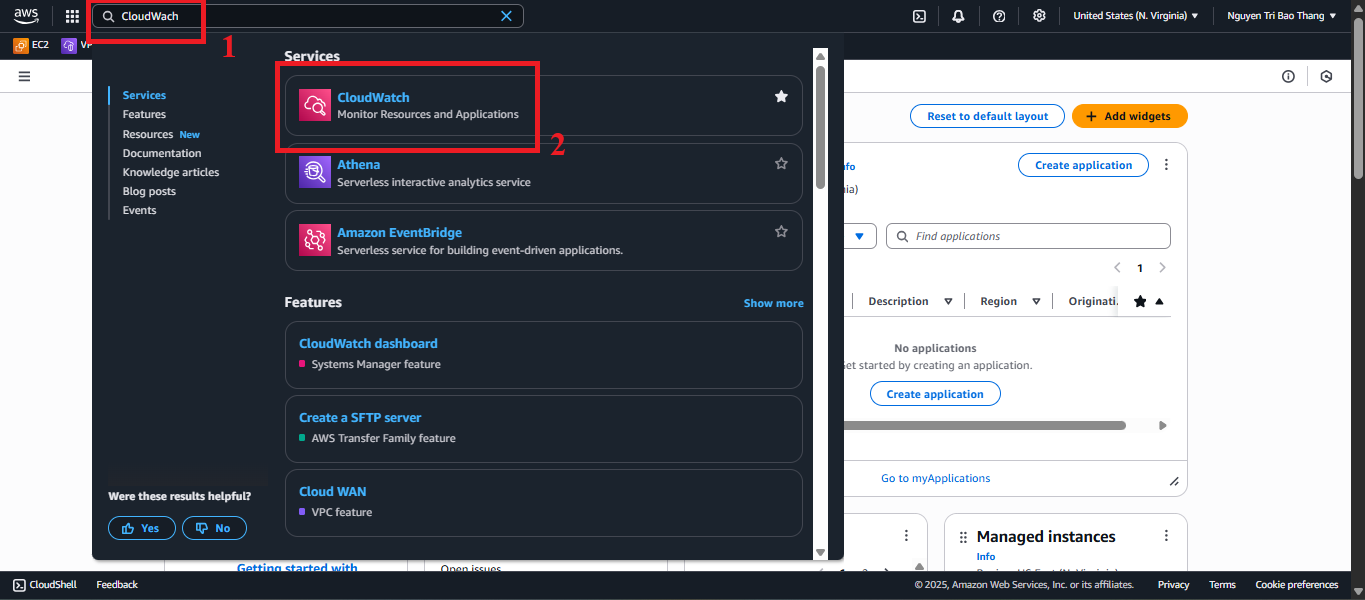Image resolution: width=1365 pixels, height=600 pixels.
Task: Open the region selector United States (N. Virginia)
Action: click(x=1135, y=16)
